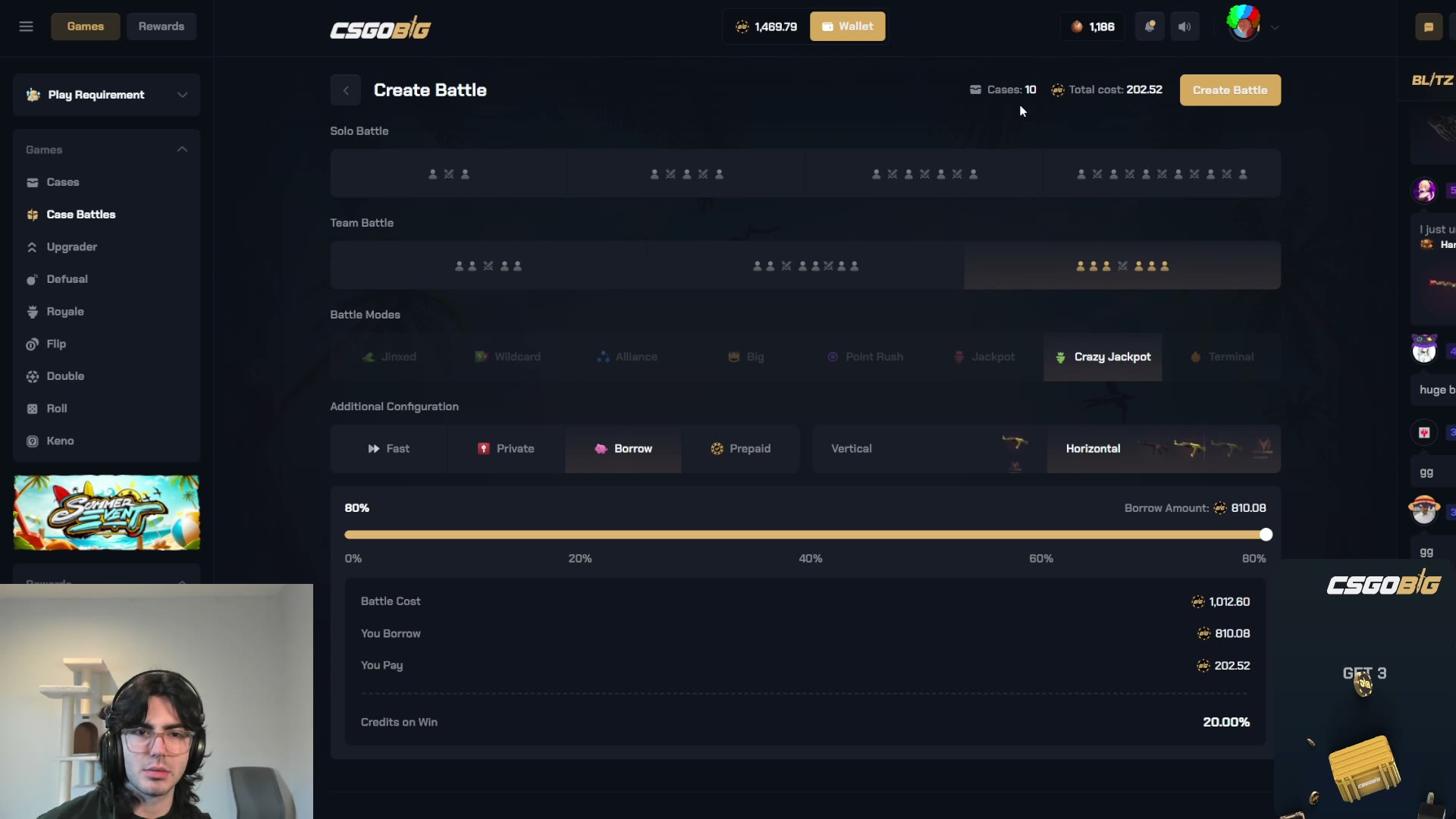Image resolution: width=1456 pixels, height=819 pixels.
Task: Click the 1,186 gem balance
Action: (x=1093, y=27)
